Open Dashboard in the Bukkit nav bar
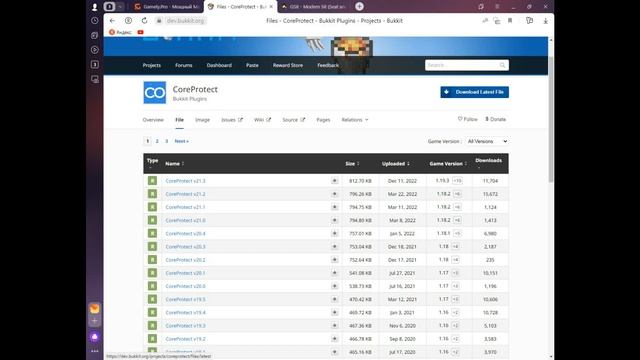The height and width of the screenshot is (360, 640). pyautogui.click(x=219, y=65)
